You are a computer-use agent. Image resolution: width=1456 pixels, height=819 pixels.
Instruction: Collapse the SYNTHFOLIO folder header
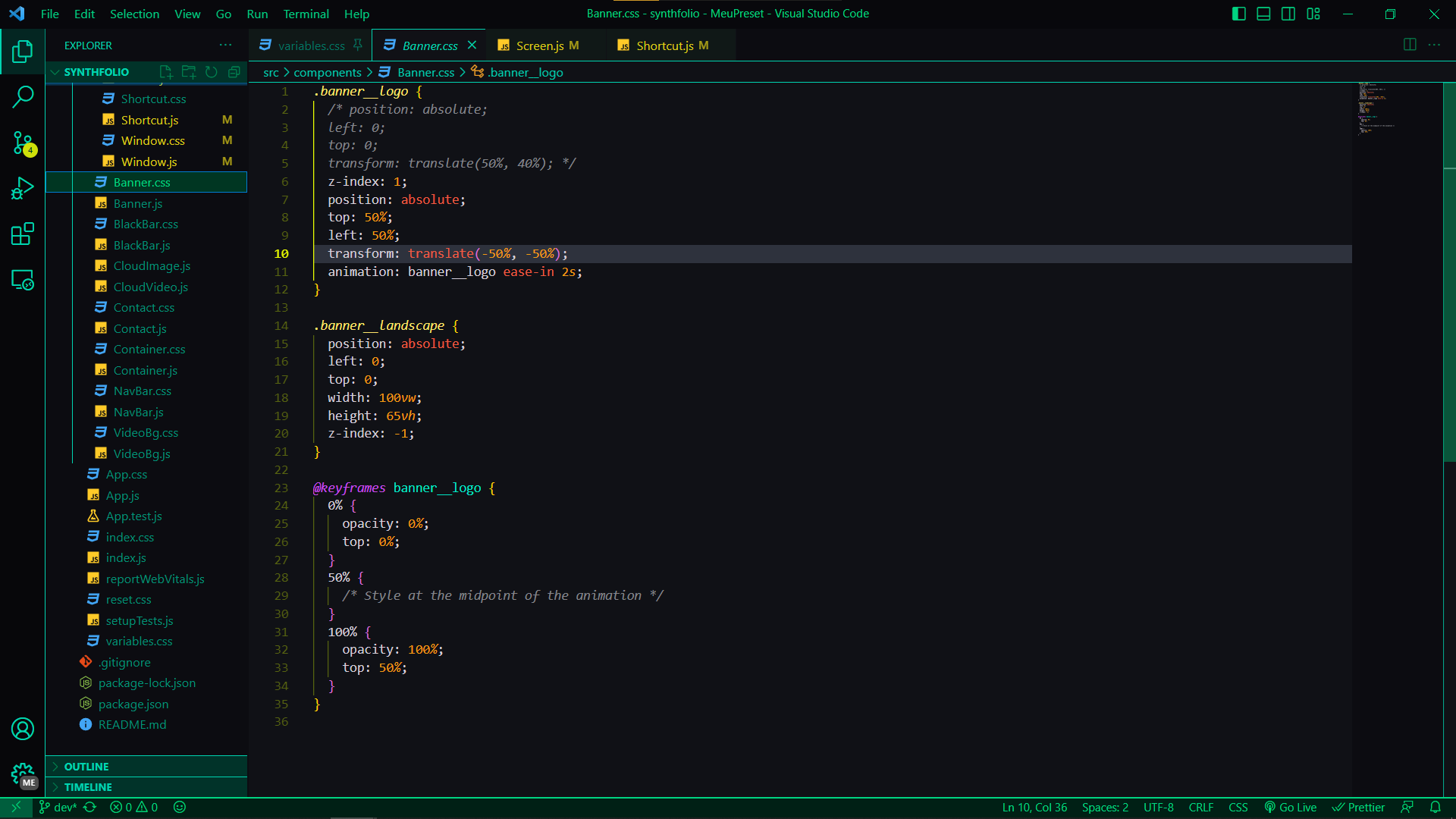[99, 72]
